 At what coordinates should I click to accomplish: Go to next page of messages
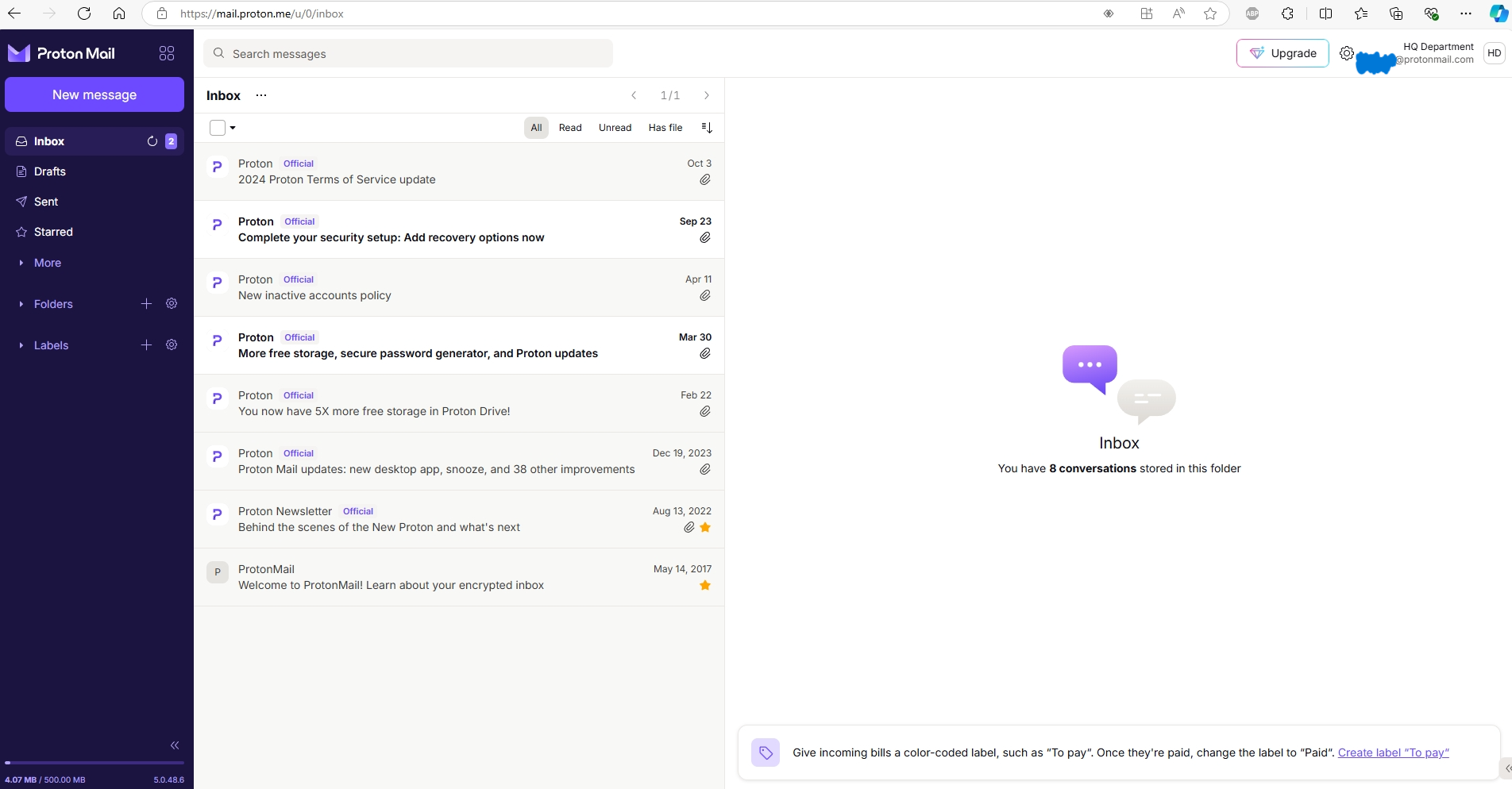coord(707,95)
